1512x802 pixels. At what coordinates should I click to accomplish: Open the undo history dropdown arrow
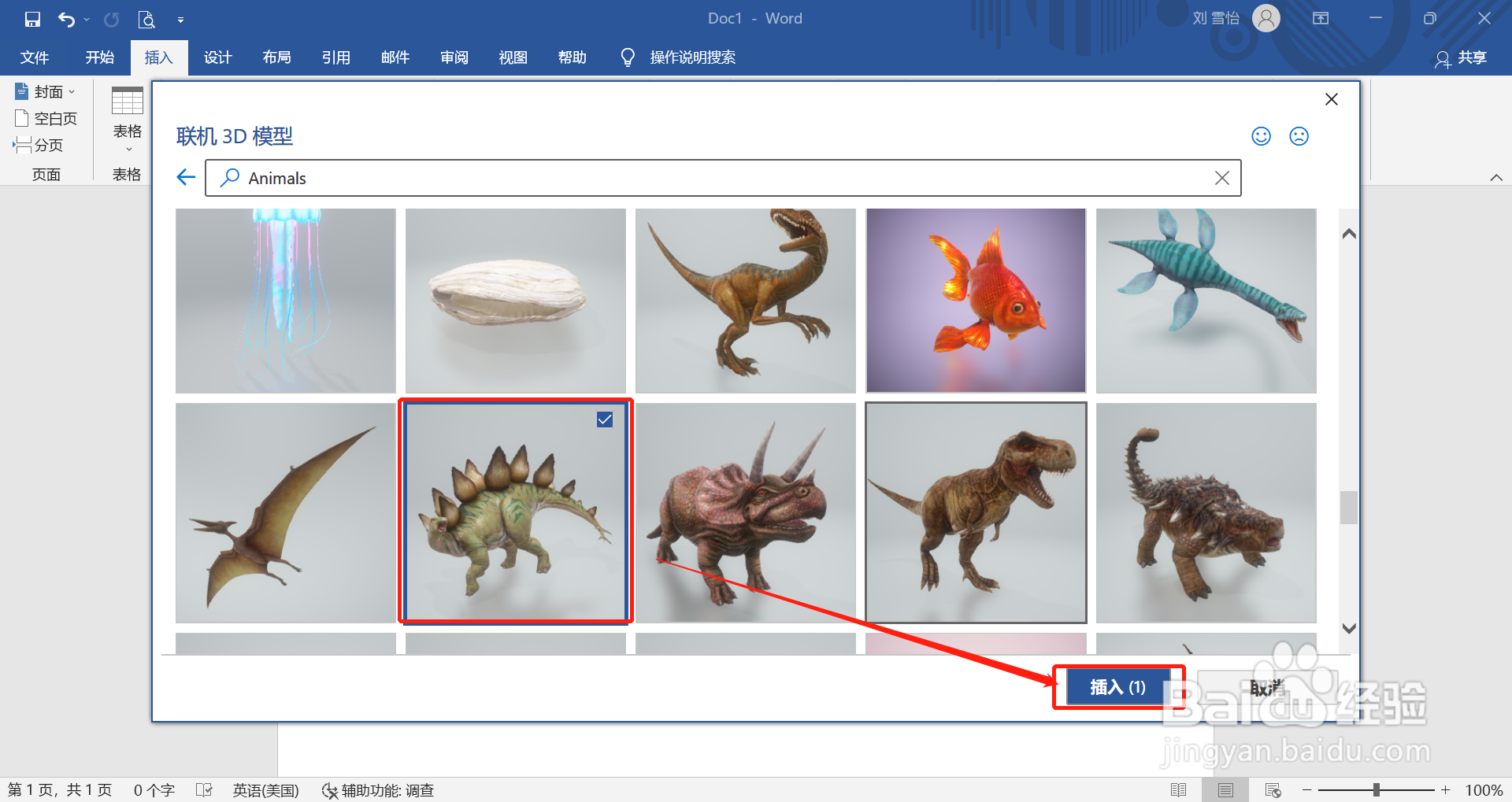tap(87, 20)
